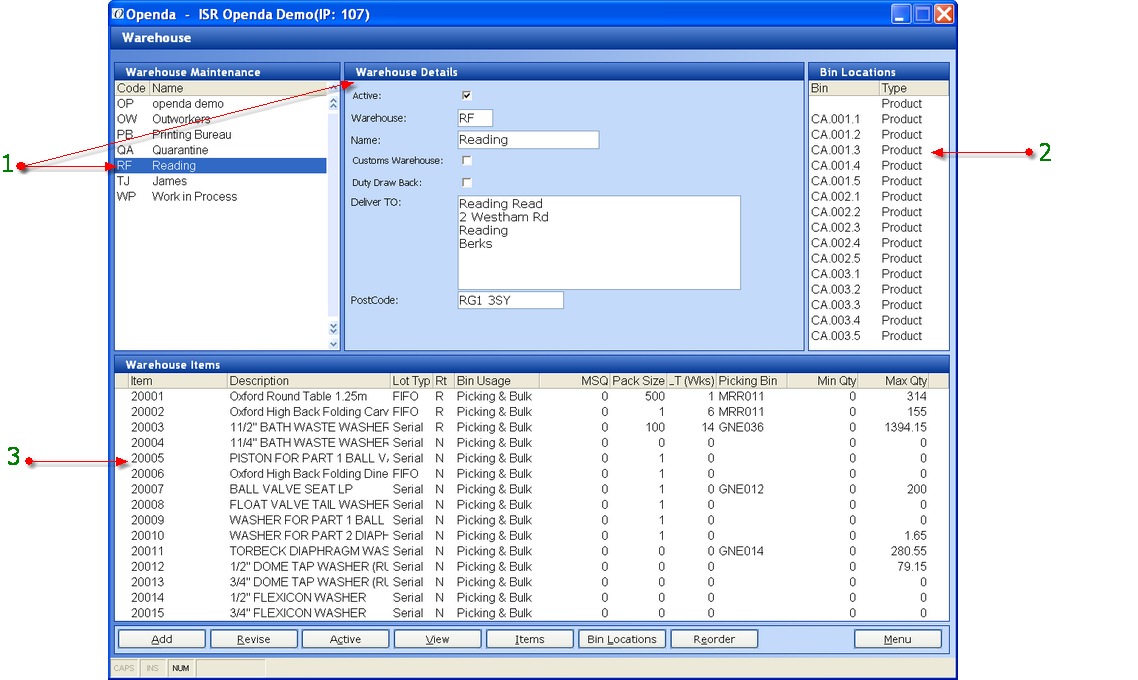Click the Bin Usage column header
Viewport: 1138px width, 680px height.
coord(497,380)
